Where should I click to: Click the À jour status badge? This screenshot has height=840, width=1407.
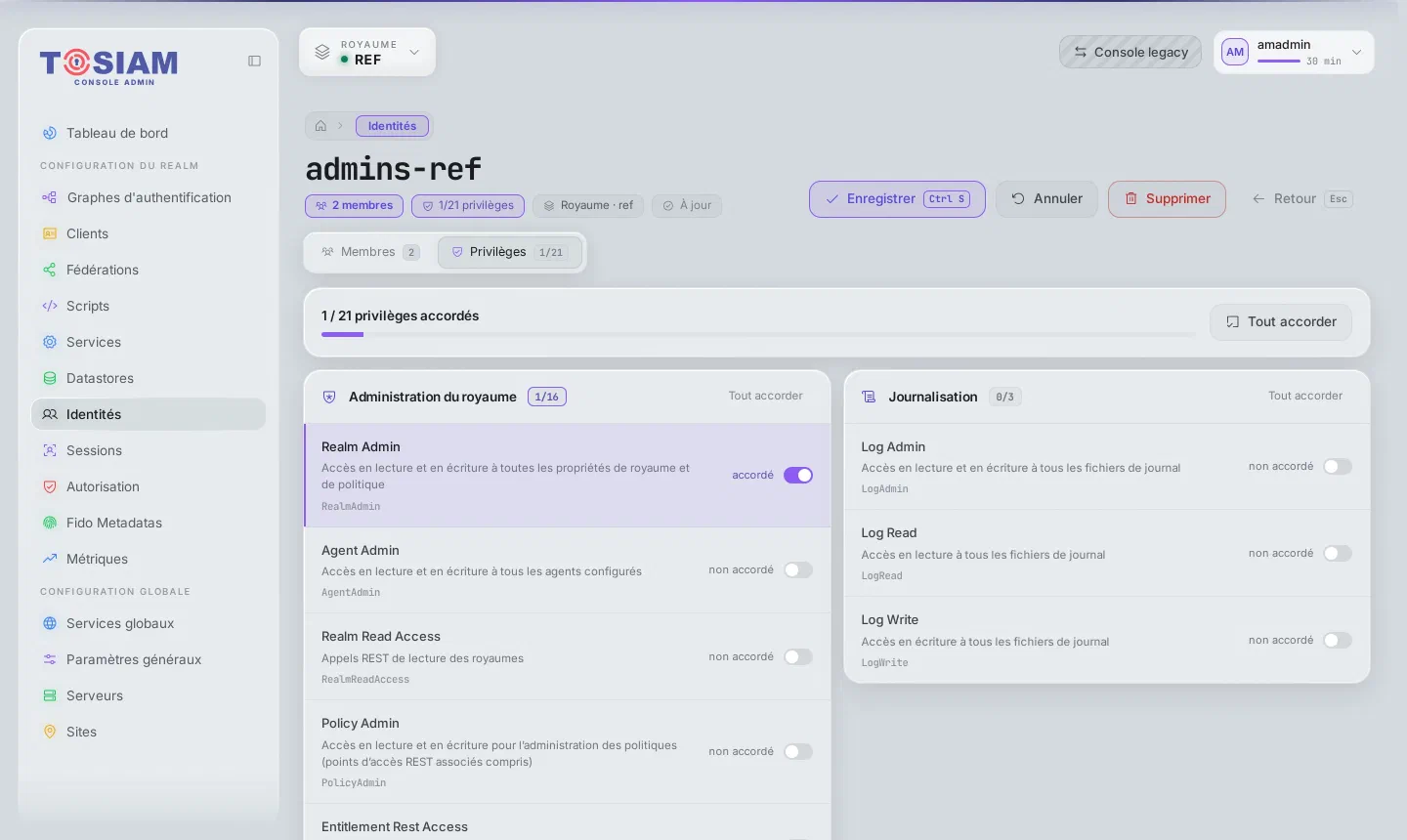tap(687, 206)
